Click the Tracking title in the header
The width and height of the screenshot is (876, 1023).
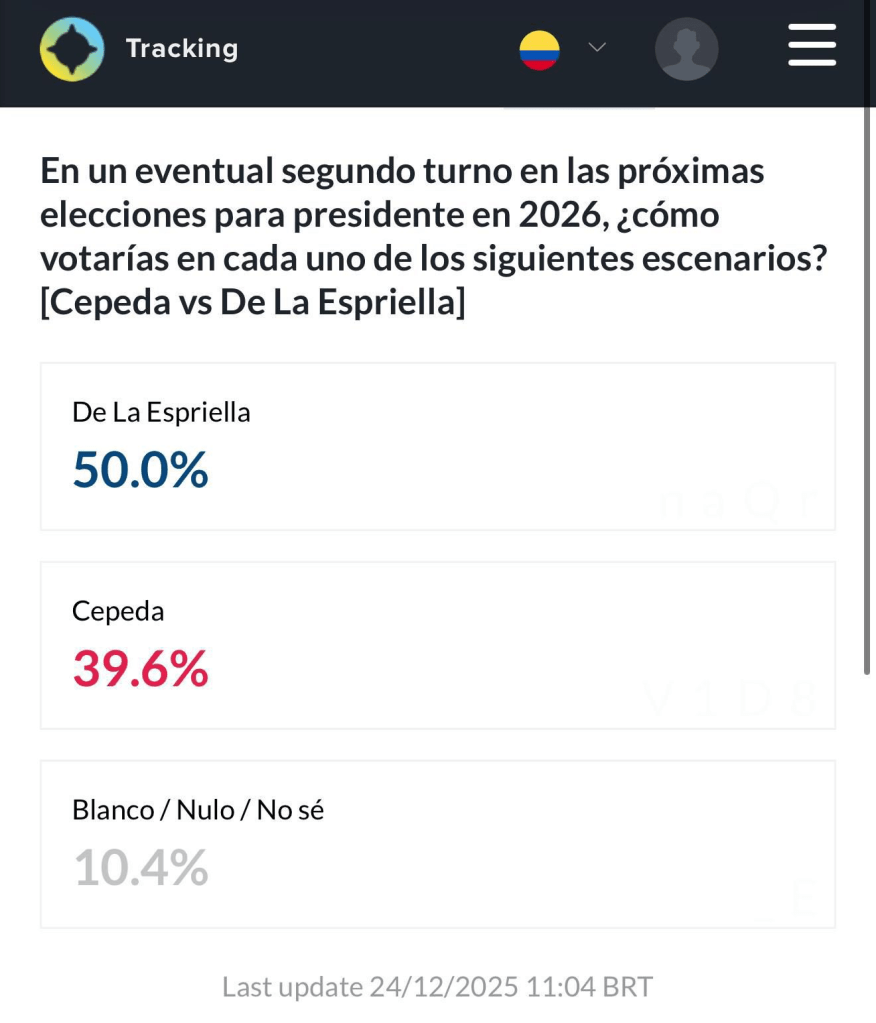pyautogui.click(x=182, y=49)
